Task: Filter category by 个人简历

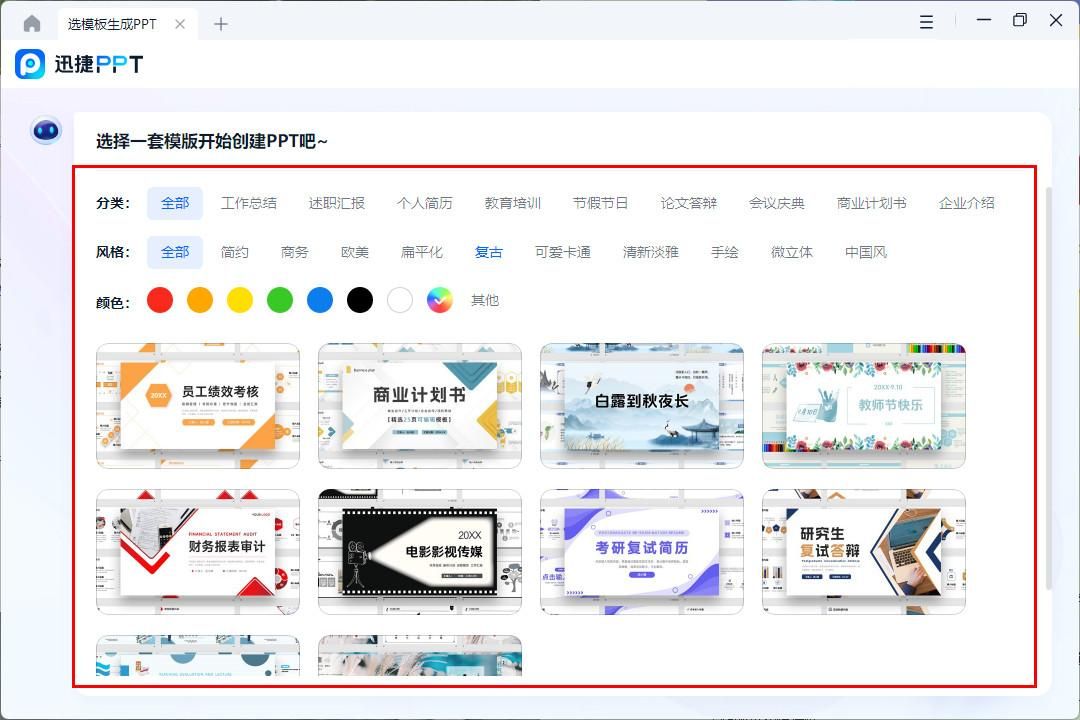Action: [x=425, y=203]
